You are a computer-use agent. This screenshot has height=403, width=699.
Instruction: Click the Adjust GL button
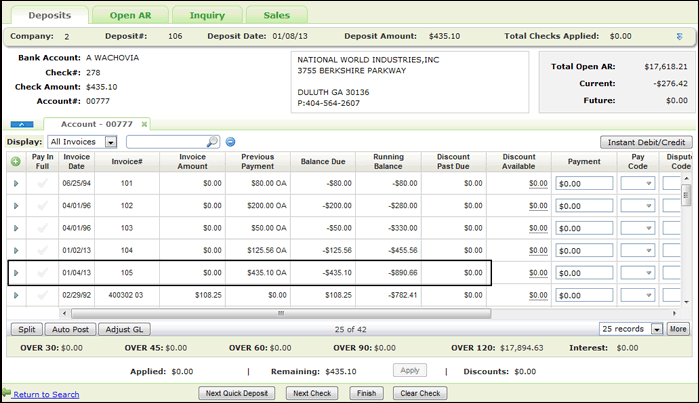124,329
